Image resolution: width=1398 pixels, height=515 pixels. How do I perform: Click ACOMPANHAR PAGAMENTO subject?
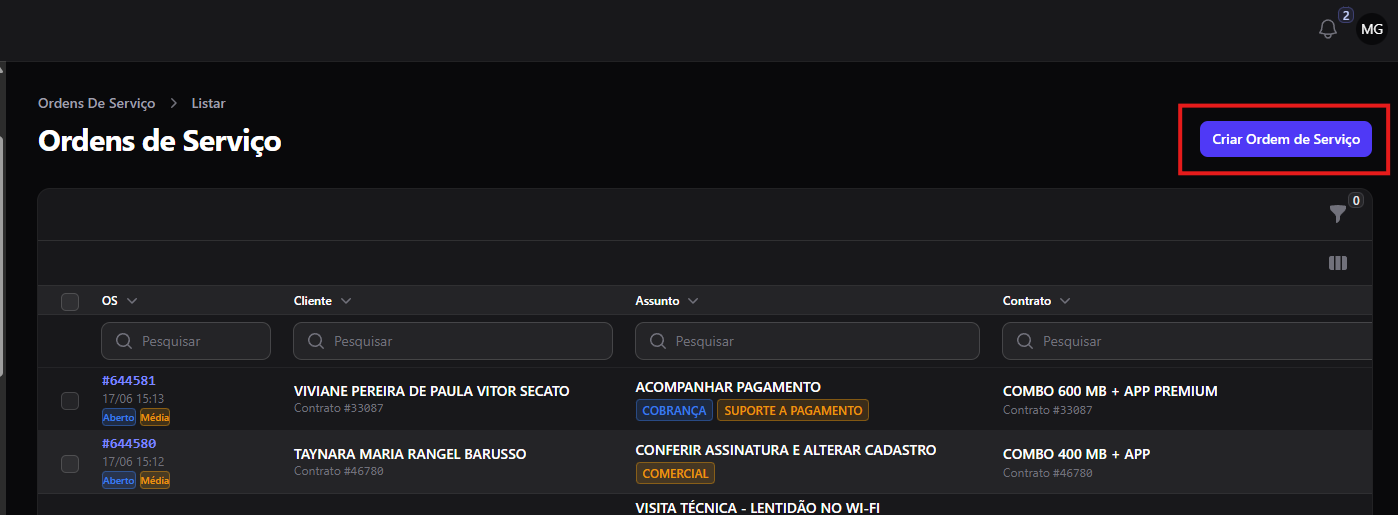click(x=728, y=387)
